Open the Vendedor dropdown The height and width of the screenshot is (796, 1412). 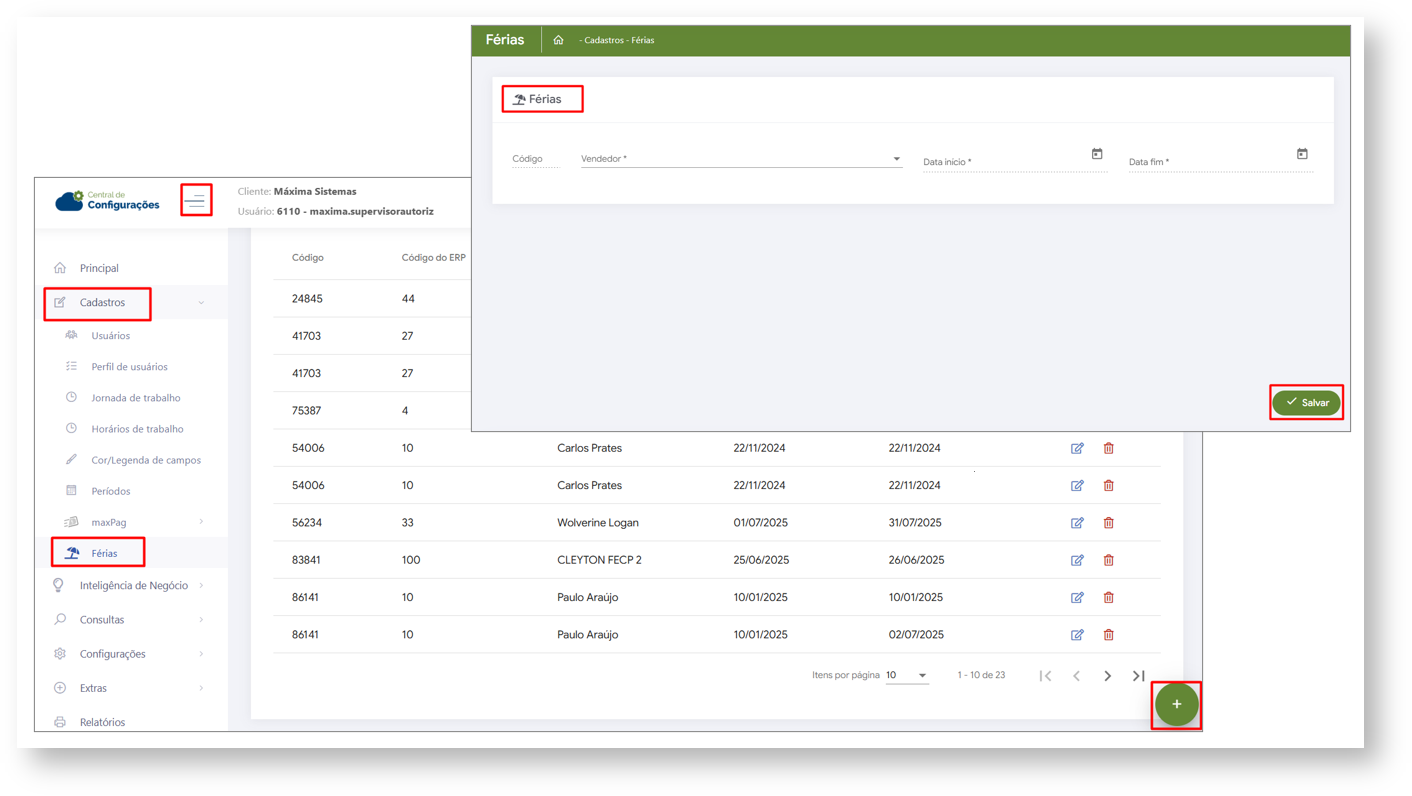[740, 159]
